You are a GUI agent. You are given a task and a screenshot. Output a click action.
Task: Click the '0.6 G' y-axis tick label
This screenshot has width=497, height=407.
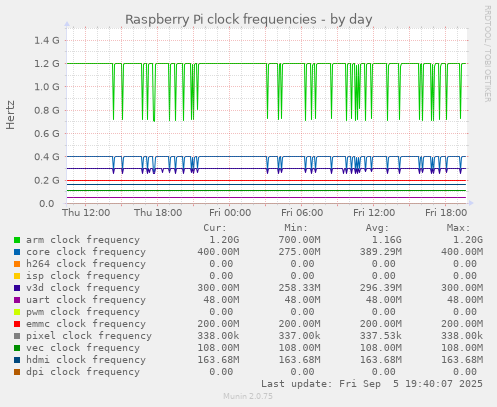pyautogui.click(x=47, y=134)
